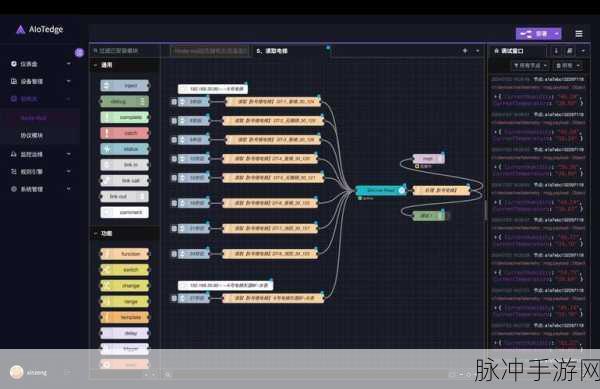Click the purple deploy button

tap(534, 34)
